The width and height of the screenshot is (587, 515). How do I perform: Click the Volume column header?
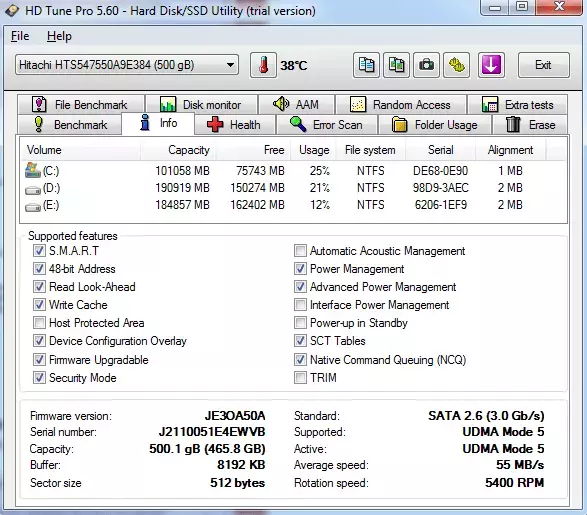[80, 150]
